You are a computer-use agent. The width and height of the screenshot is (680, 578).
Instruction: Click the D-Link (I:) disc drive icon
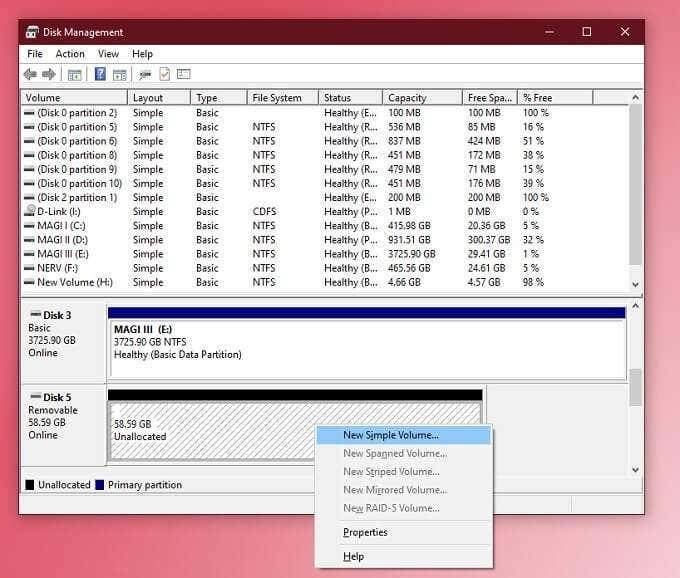click(x=29, y=211)
